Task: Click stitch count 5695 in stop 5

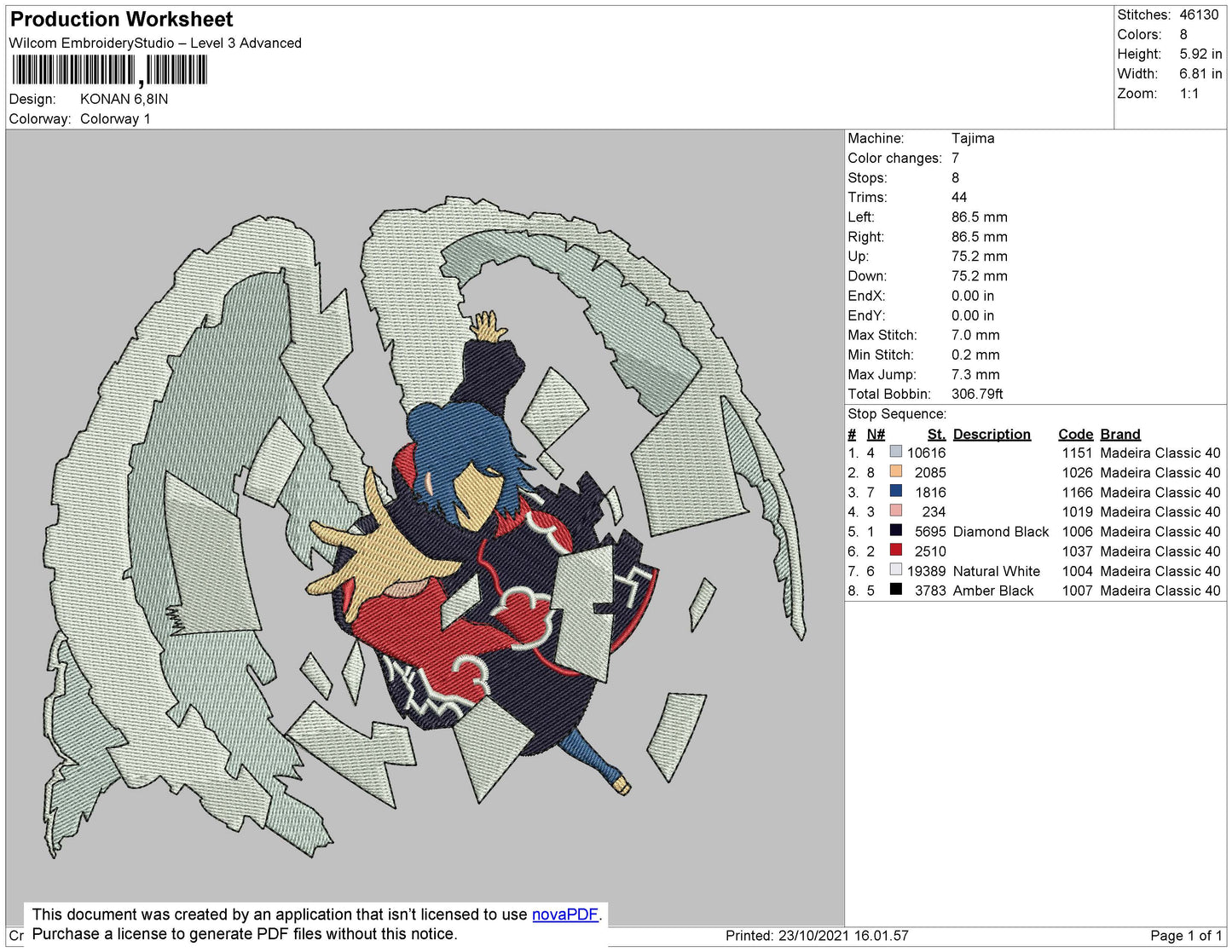Action: (930, 532)
